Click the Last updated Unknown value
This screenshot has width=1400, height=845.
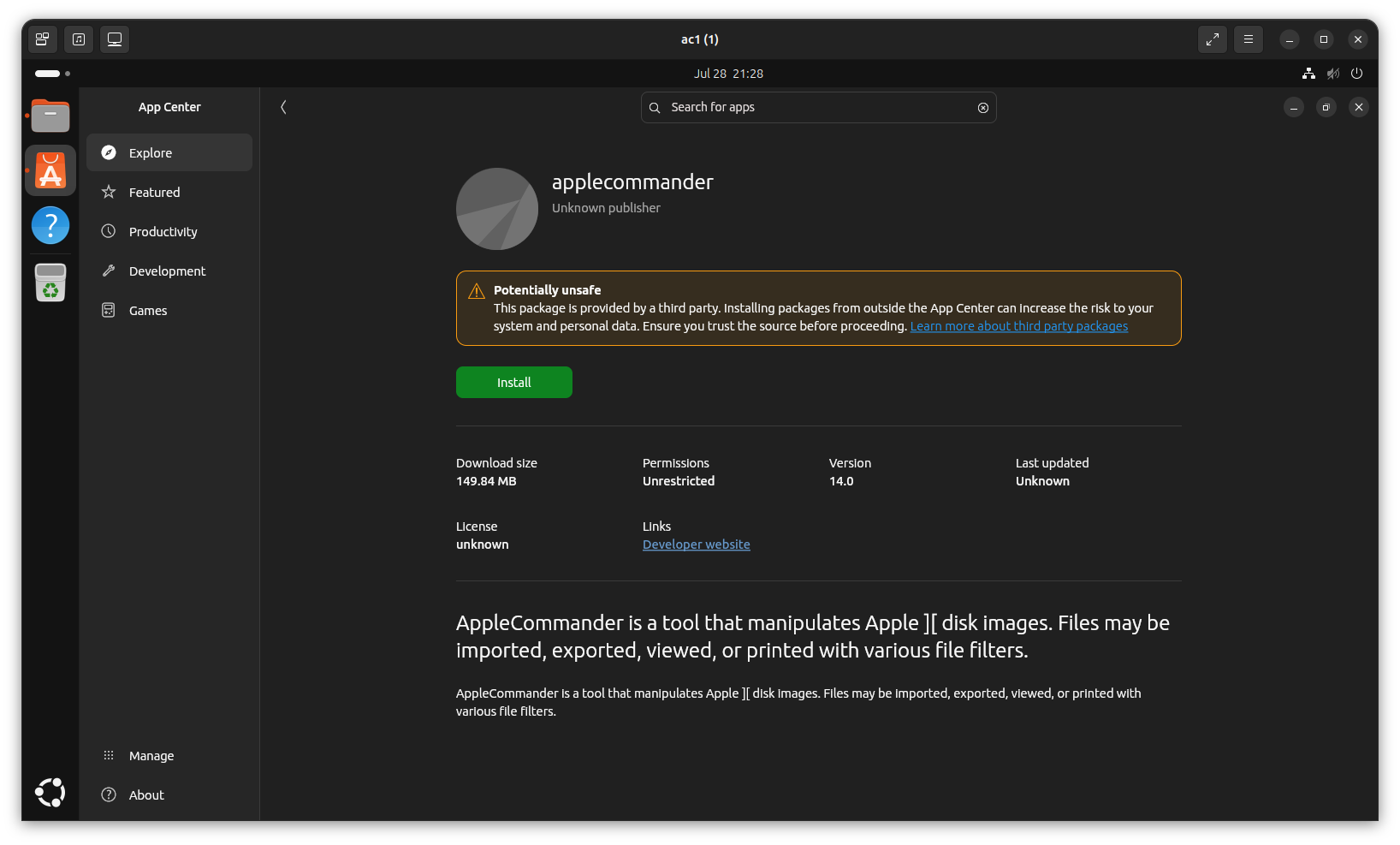1042,481
